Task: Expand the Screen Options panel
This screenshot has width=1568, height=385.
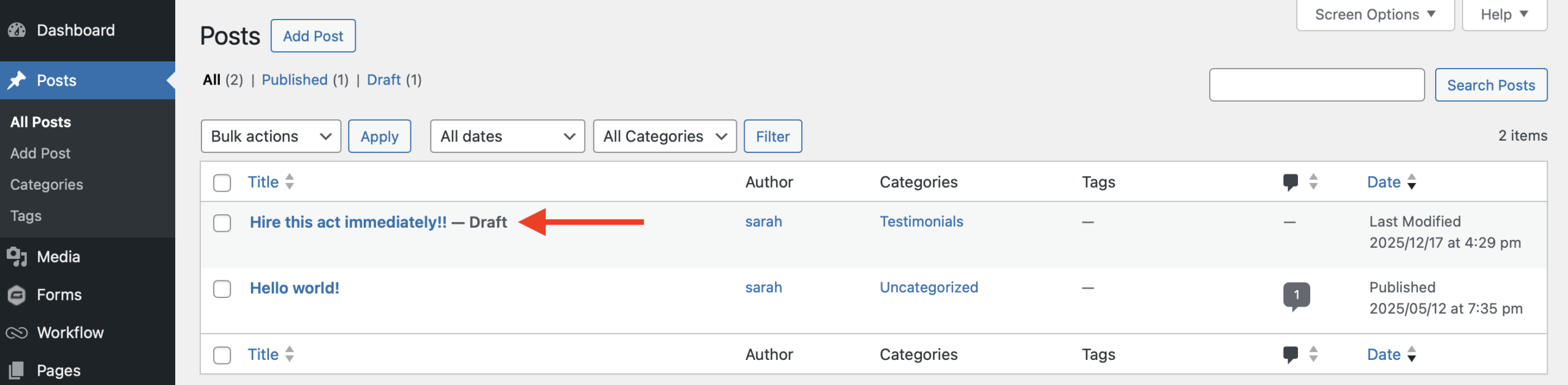Action: (x=1375, y=15)
